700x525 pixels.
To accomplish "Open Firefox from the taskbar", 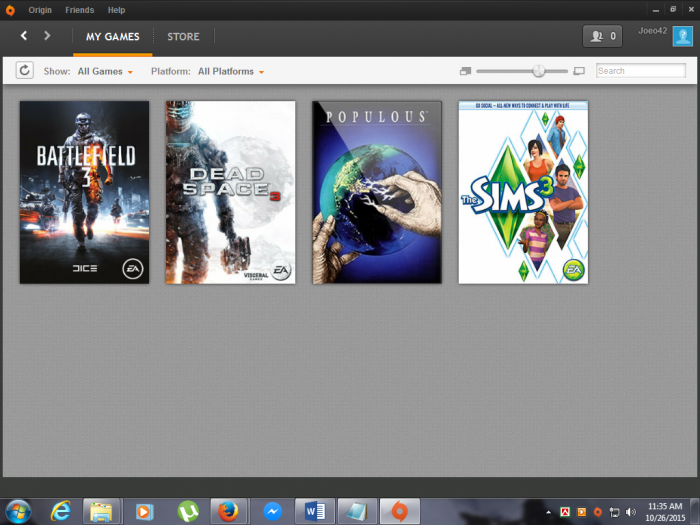I will click(229, 512).
